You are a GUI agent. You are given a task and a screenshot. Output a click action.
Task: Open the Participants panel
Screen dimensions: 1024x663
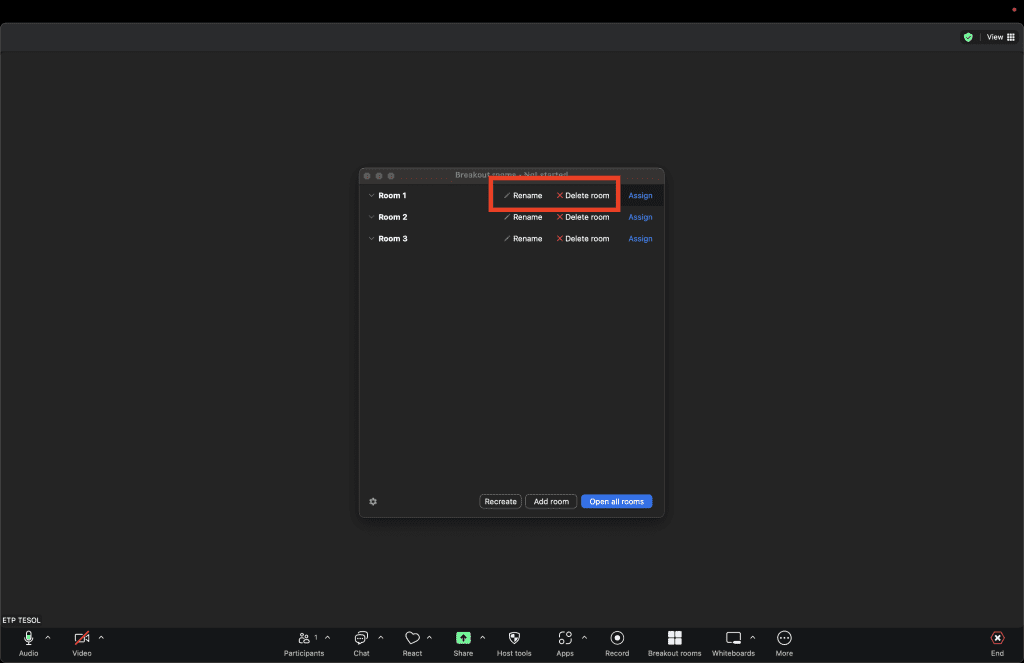304,640
